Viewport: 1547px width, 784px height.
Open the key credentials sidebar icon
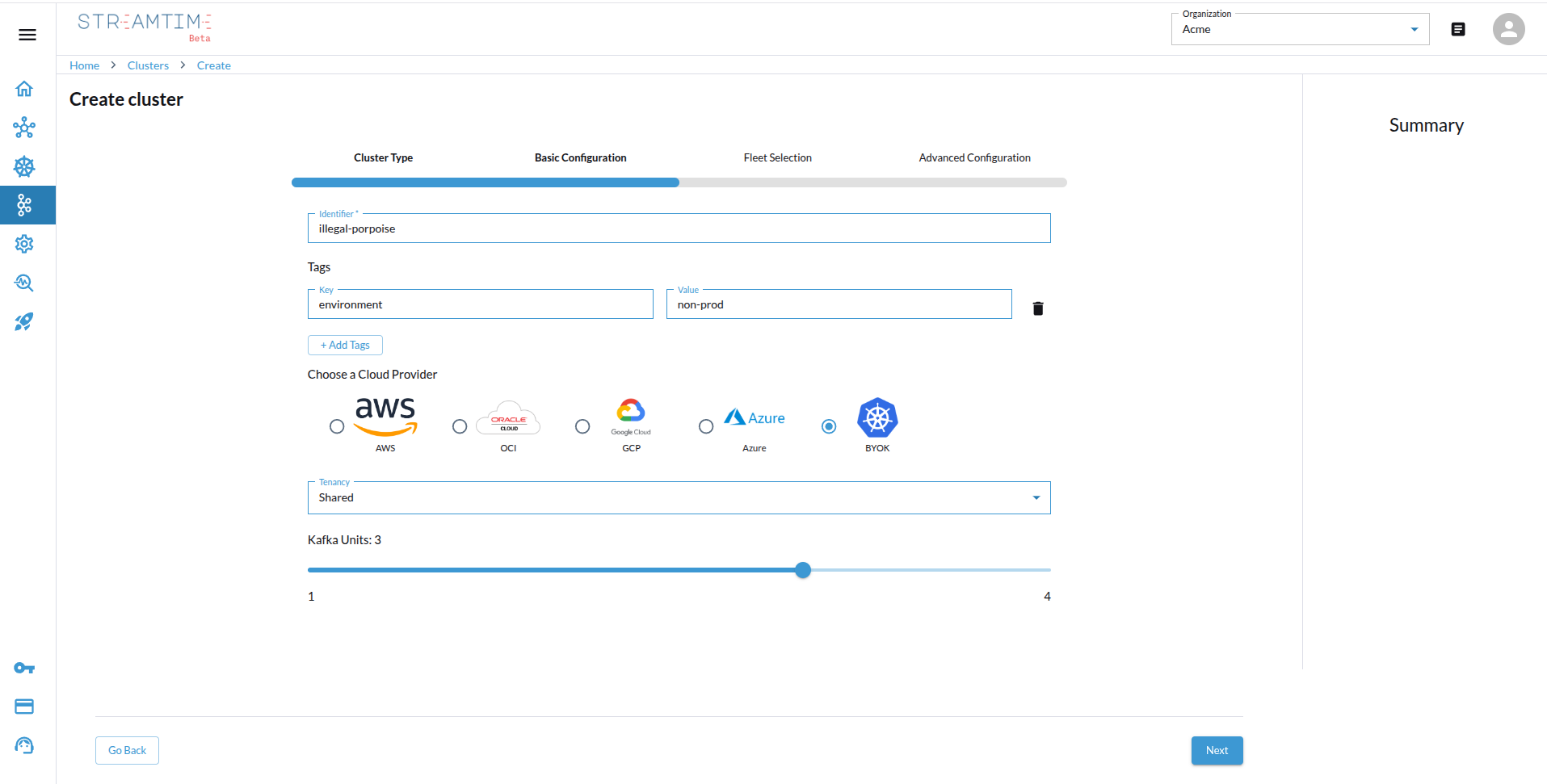(x=24, y=668)
